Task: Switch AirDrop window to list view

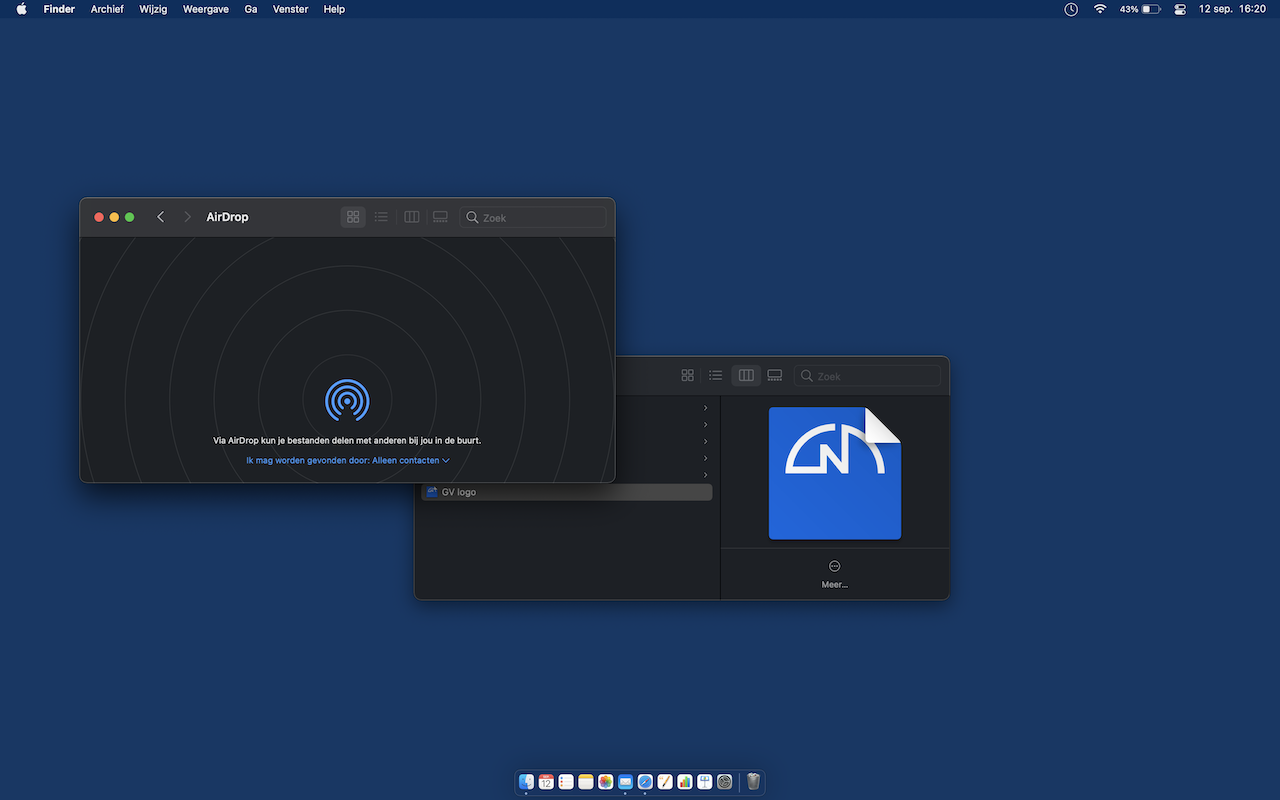Action: pyautogui.click(x=381, y=217)
